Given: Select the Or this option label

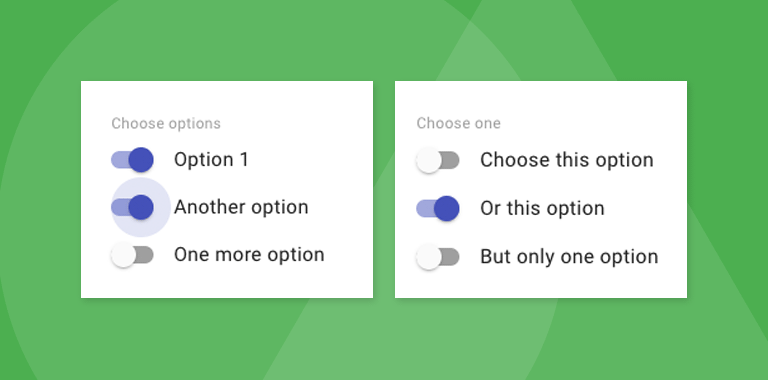Looking at the screenshot, I should (542, 208).
